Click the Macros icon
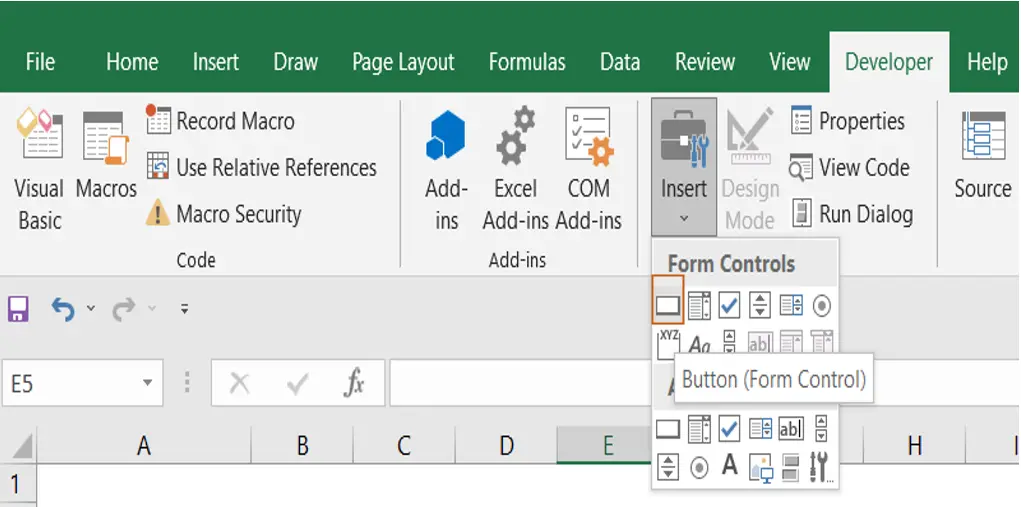Viewport: 1021px width, 507px height. [106, 156]
